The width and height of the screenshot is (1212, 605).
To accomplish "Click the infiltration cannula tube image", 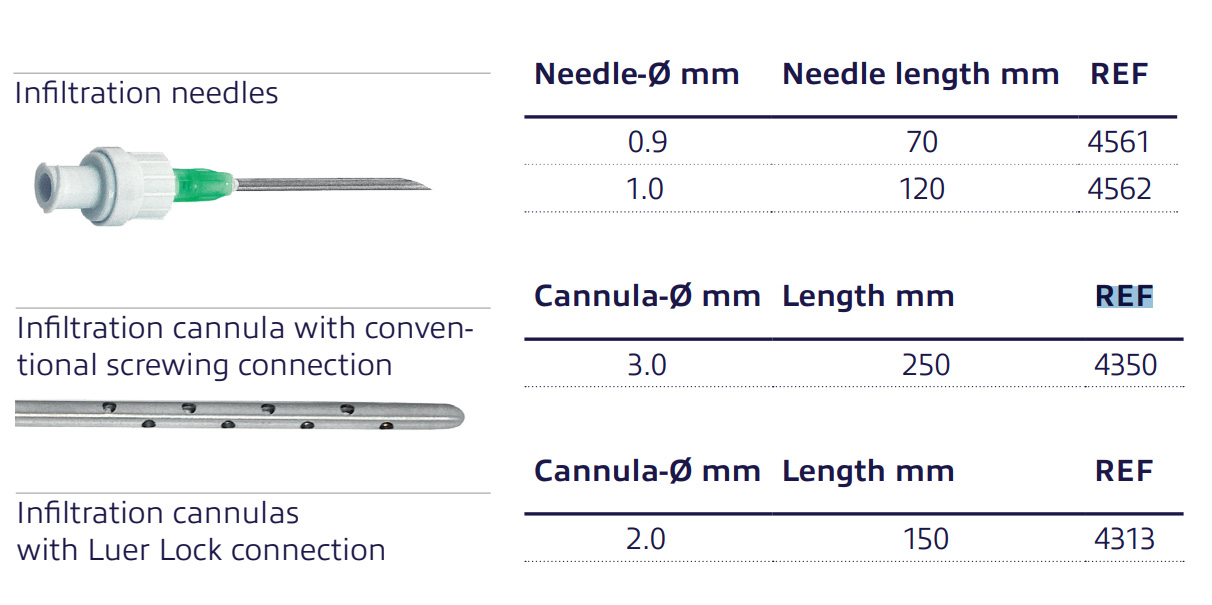I will tap(240, 417).
